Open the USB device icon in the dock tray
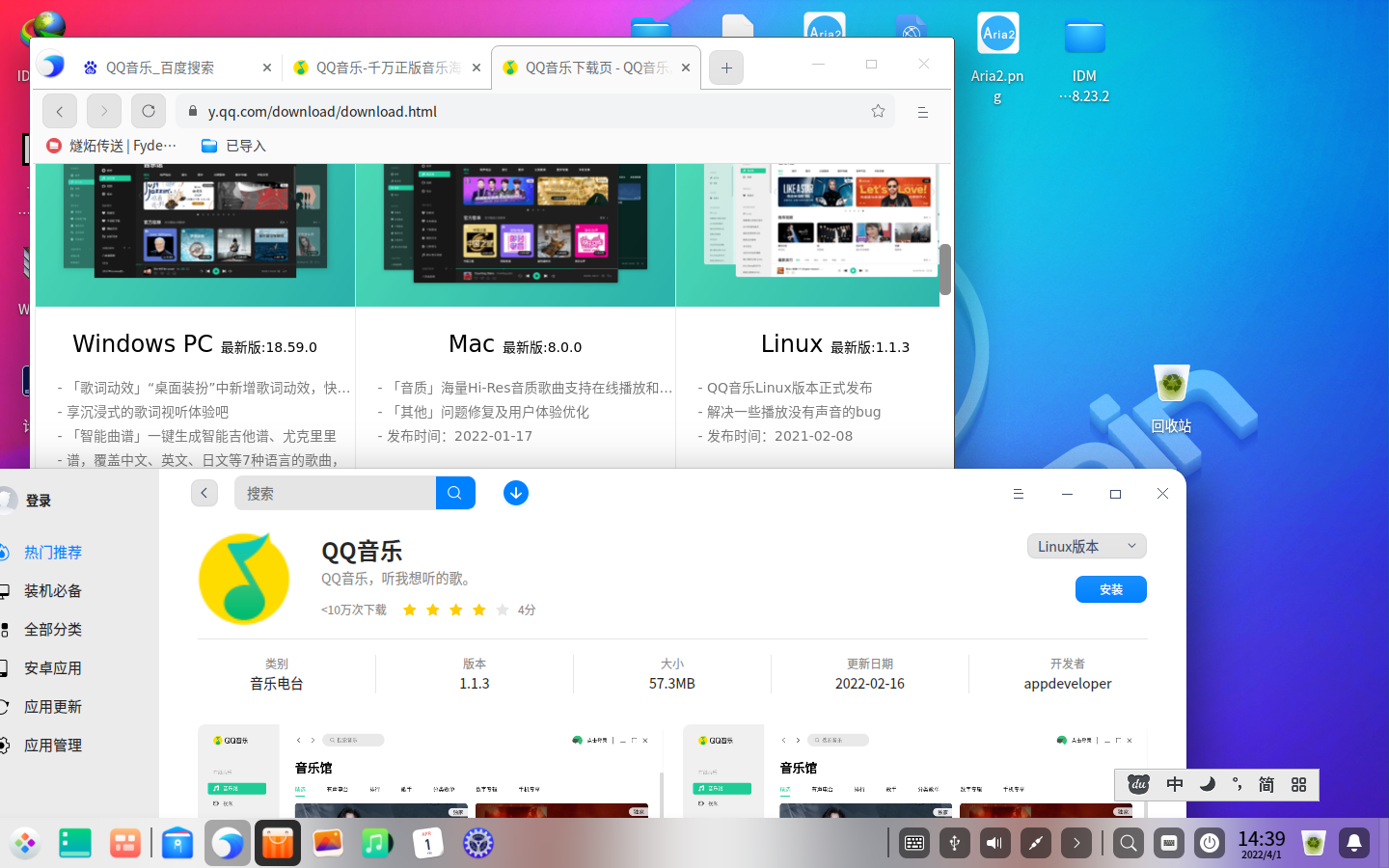 [x=955, y=844]
